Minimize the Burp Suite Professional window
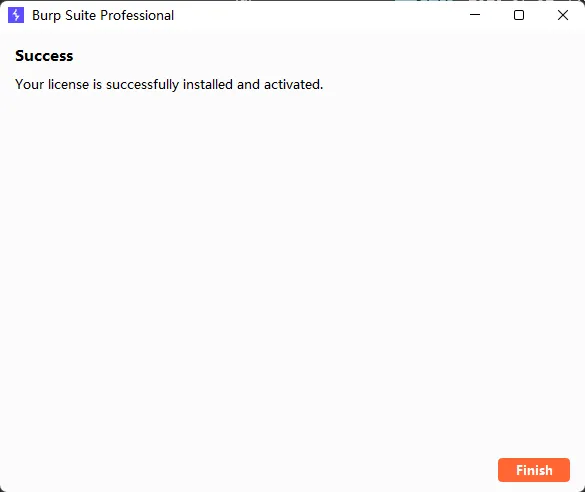The image size is (585, 492). click(475, 15)
